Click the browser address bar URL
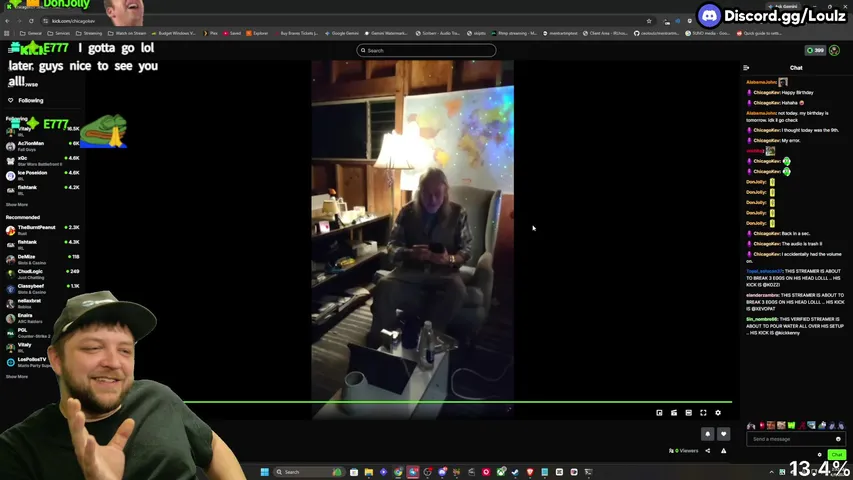 tap(73, 21)
